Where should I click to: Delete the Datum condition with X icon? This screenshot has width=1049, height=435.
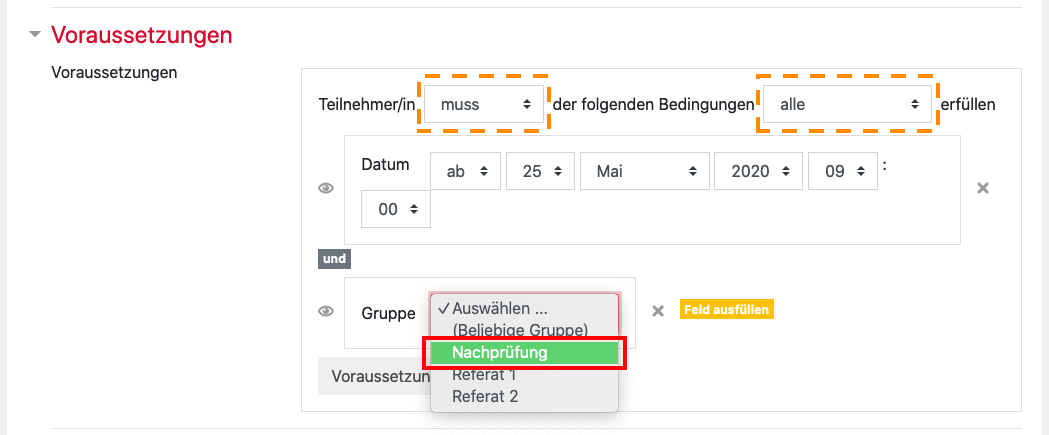click(983, 188)
